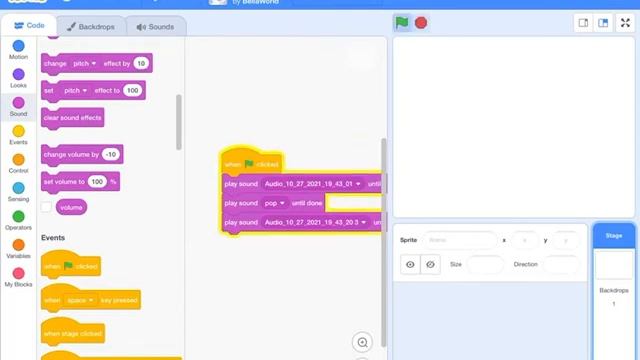
Task: Click the sprite Direction field
Action: click(561, 264)
